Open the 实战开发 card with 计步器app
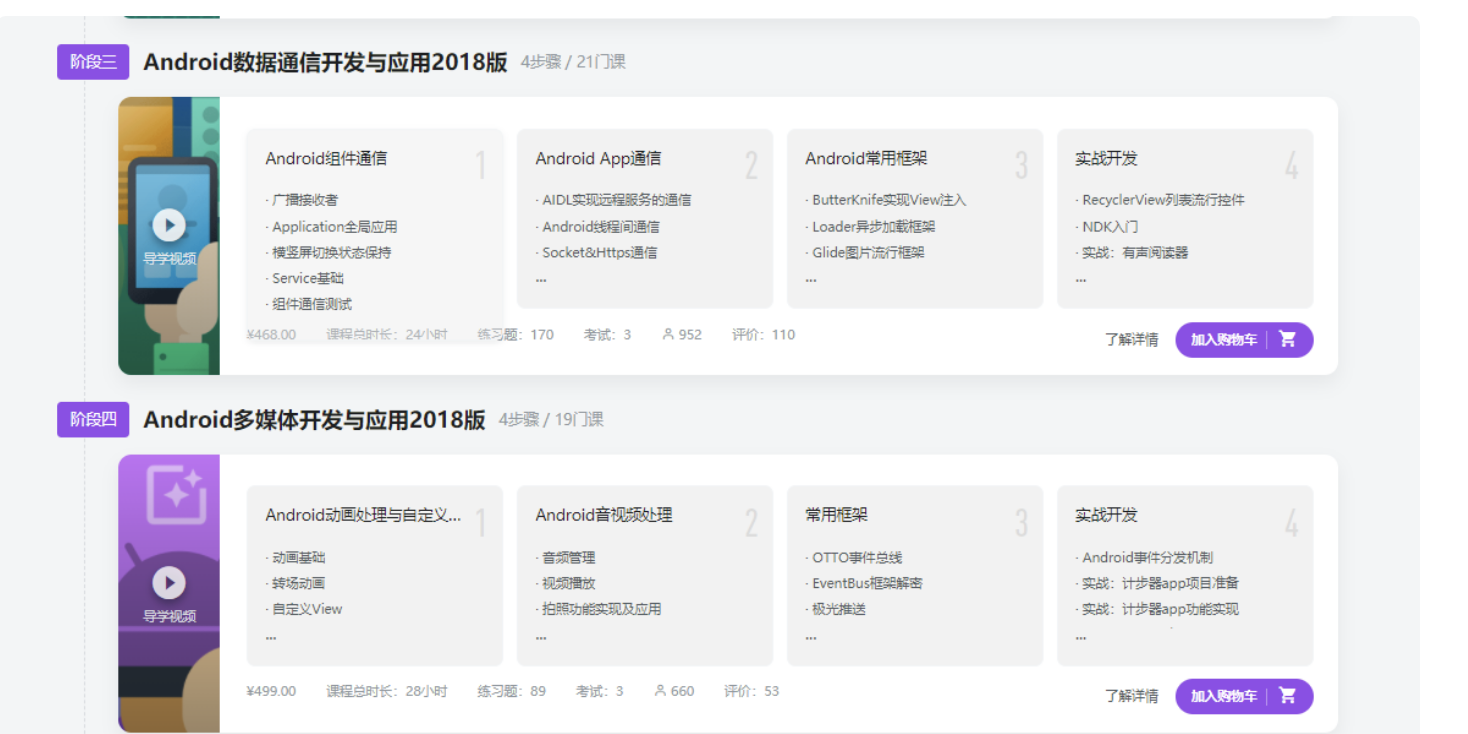 1185,576
